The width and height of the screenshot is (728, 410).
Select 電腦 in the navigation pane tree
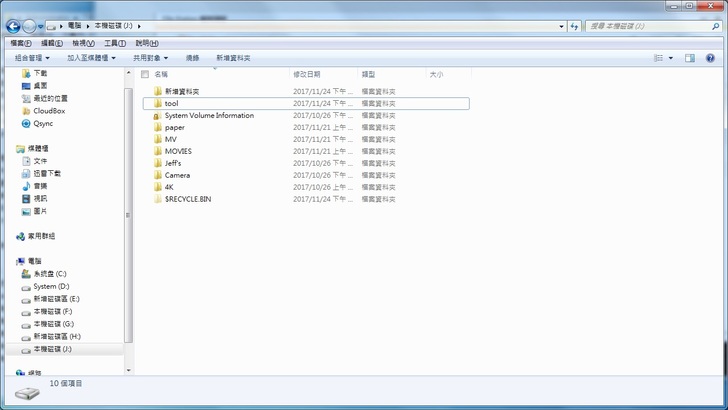tap(34, 261)
